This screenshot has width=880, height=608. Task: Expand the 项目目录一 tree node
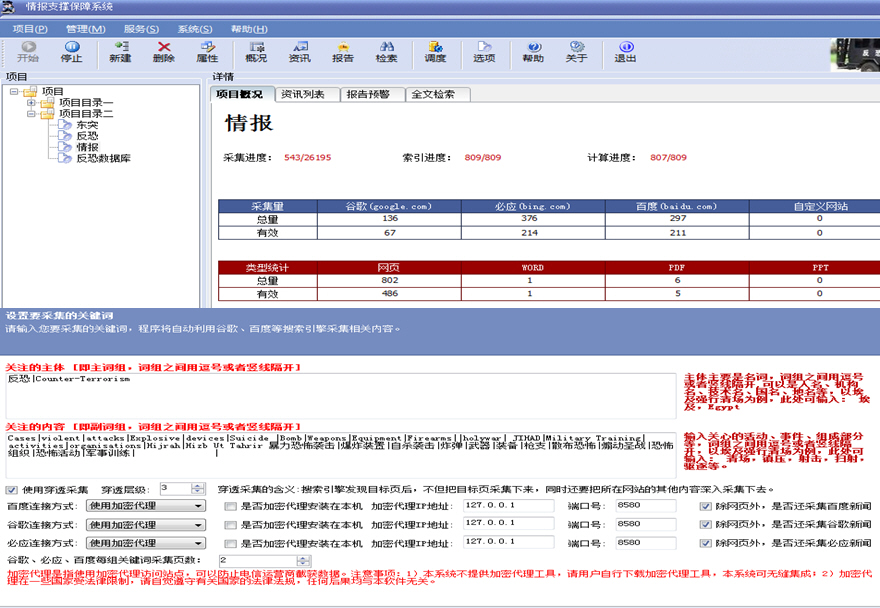pyautogui.click(x=31, y=103)
